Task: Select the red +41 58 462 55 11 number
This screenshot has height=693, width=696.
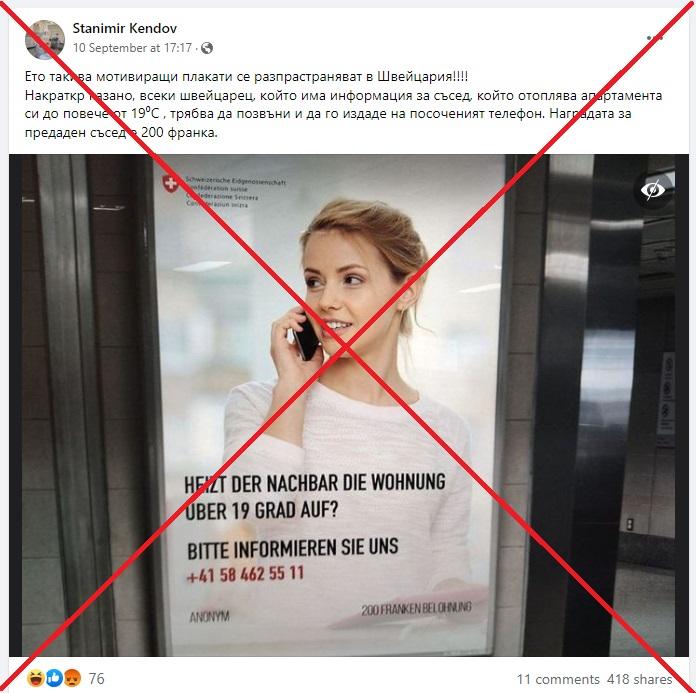Action: [x=245, y=574]
